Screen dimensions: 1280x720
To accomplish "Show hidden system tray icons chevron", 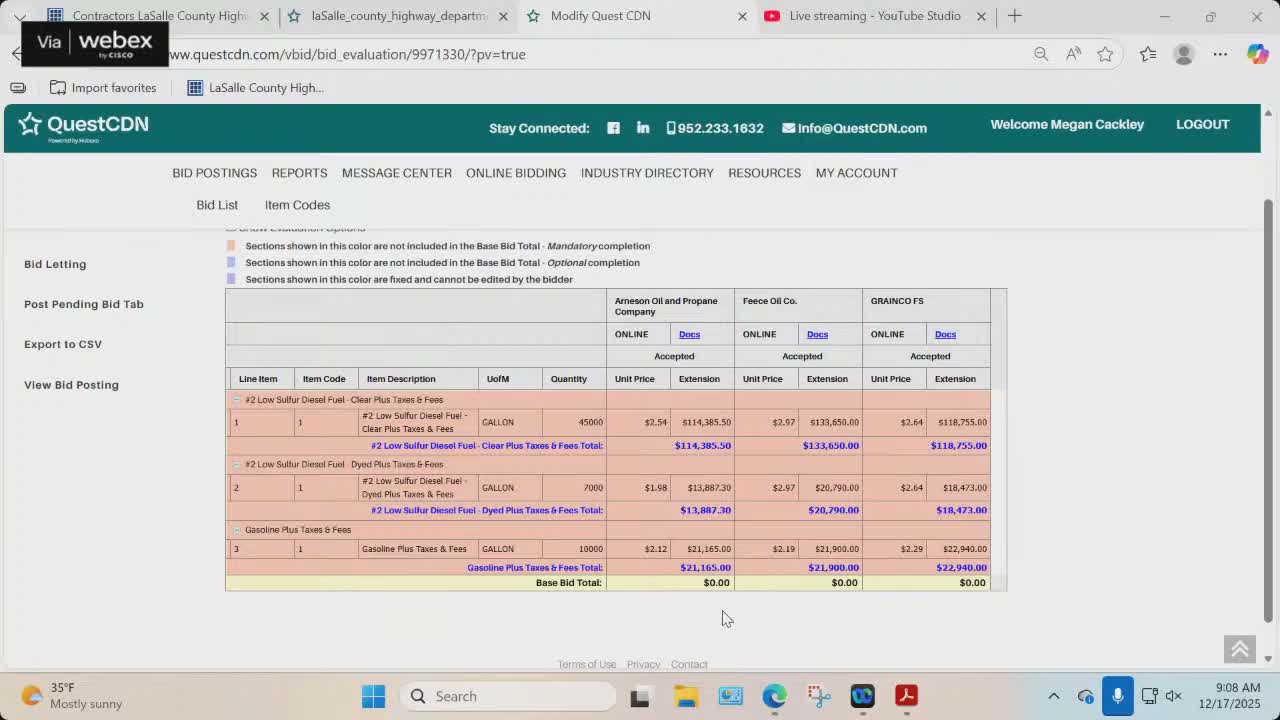I will coord(1053,696).
